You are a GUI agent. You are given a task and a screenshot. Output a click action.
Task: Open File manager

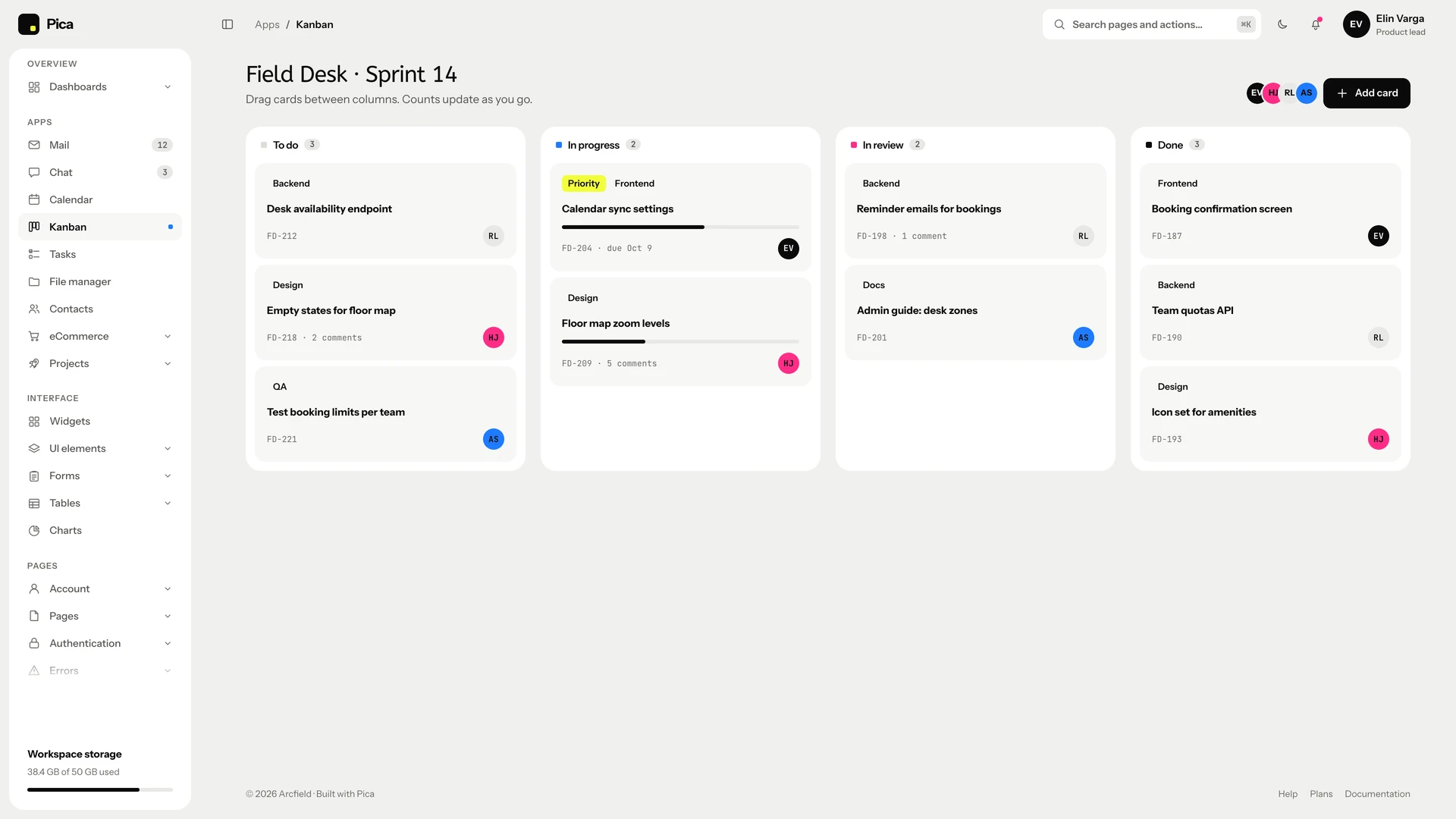click(100, 281)
